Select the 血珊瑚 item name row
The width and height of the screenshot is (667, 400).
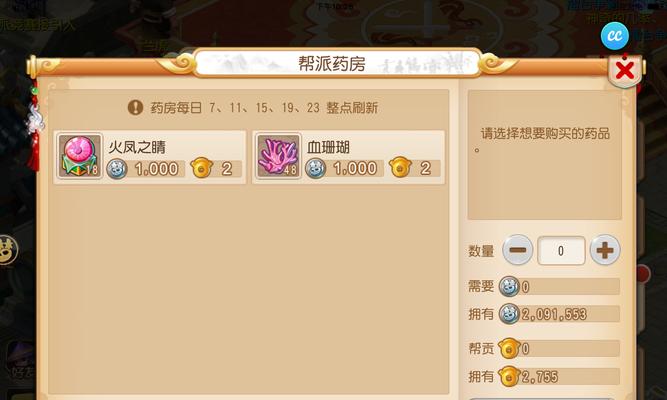coord(348,157)
